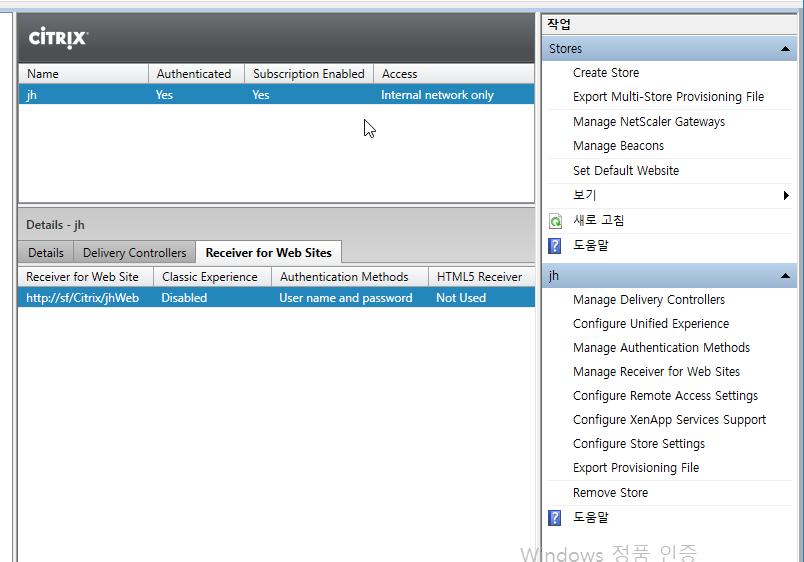Click Configure XenApp Services Support
Screen dimensions: 804x562
click(x=669, y=420)
